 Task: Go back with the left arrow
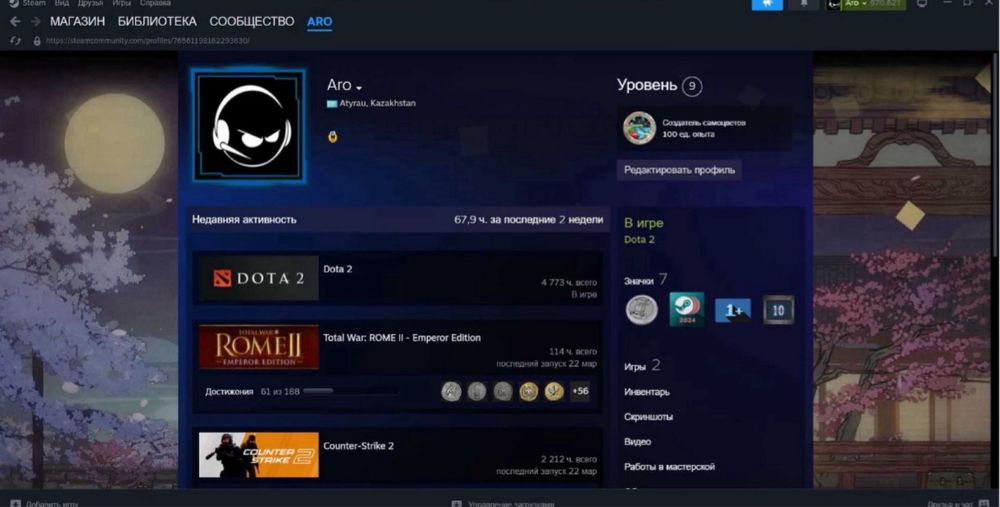15,22
